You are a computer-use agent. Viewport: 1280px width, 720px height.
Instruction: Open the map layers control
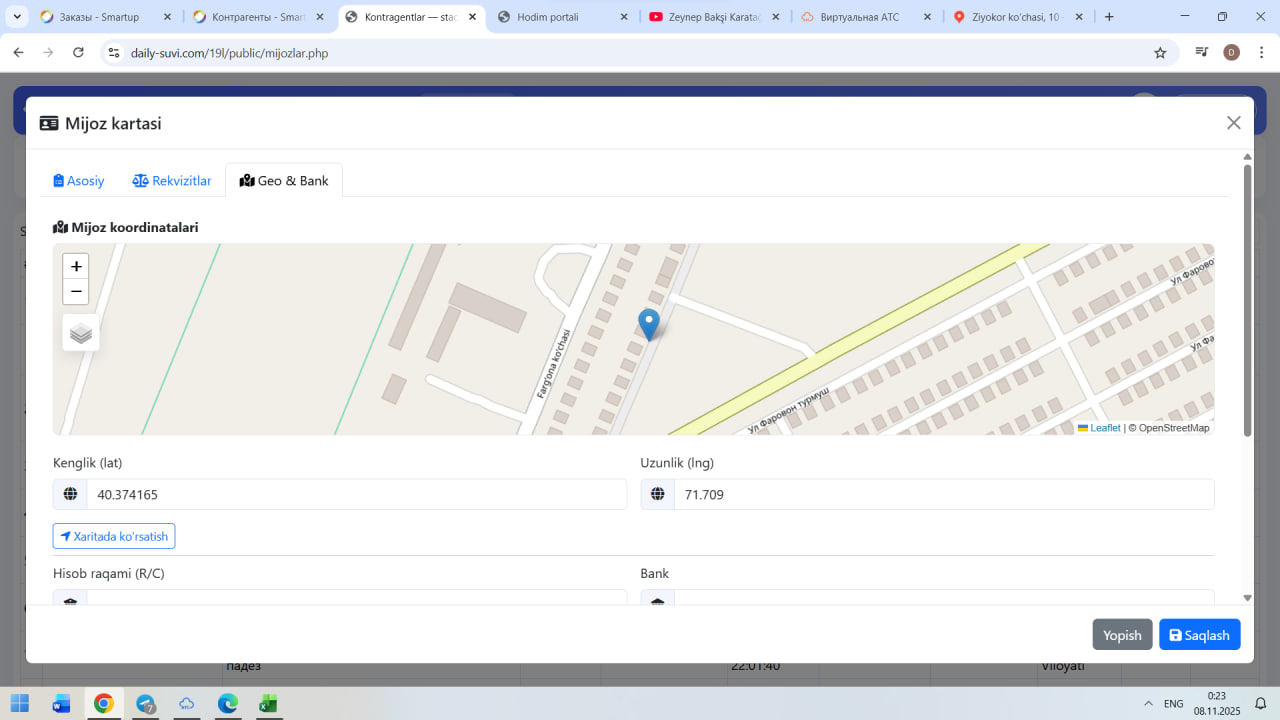point(81,333)
